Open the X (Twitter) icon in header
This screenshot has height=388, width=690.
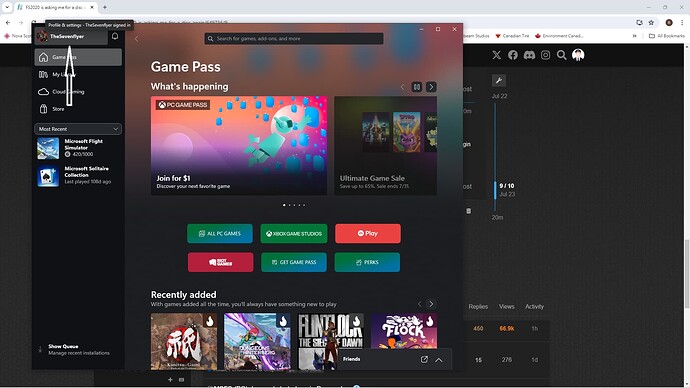click(497, 55)
